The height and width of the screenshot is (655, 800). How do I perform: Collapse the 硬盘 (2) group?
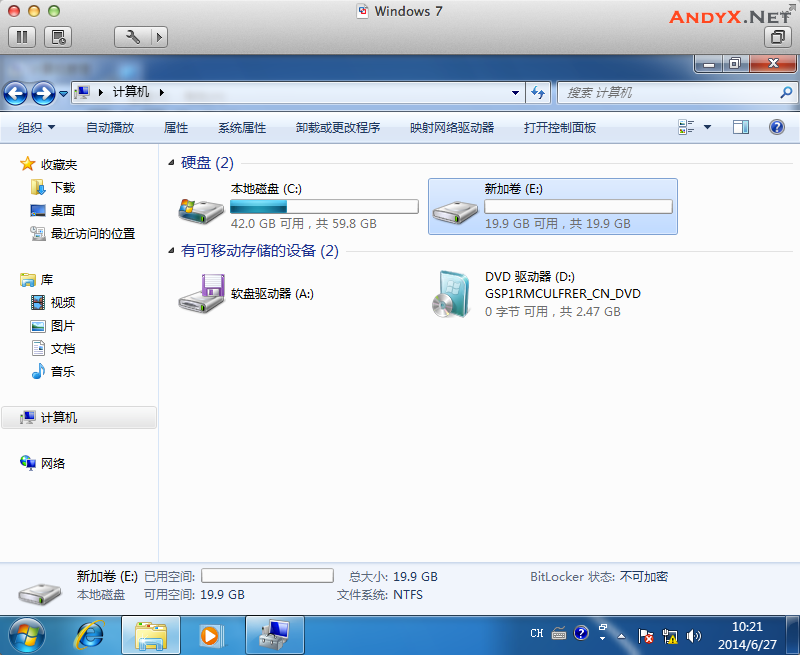tap(171, 163)
